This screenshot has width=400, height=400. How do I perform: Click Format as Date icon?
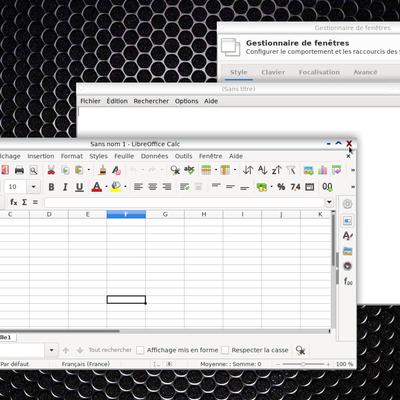point(310,187)
